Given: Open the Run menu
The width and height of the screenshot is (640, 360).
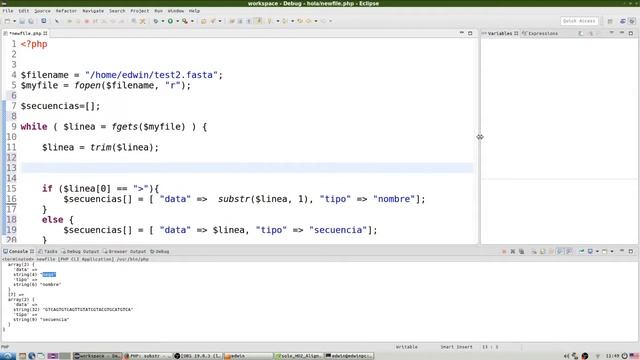Looking at the screenshot, I should click(158, 11).
